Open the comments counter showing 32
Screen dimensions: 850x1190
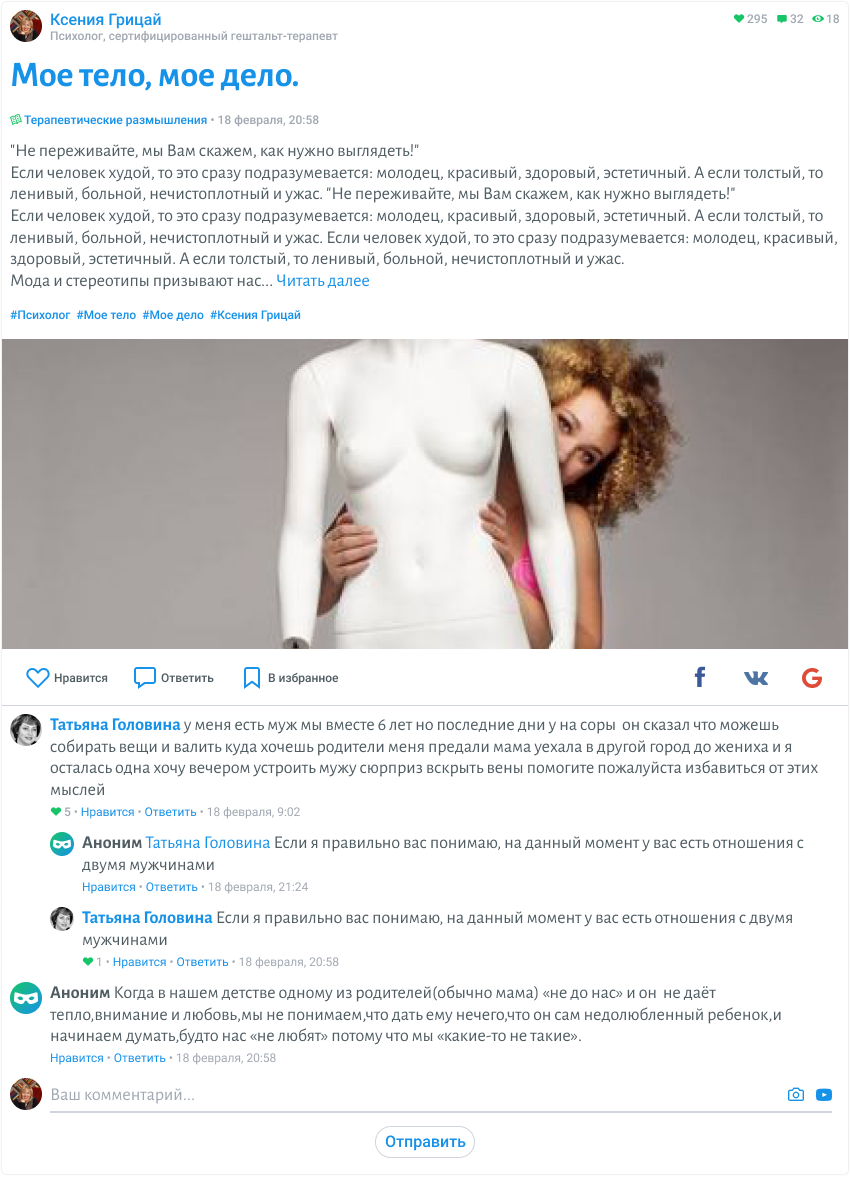[790, 18]
